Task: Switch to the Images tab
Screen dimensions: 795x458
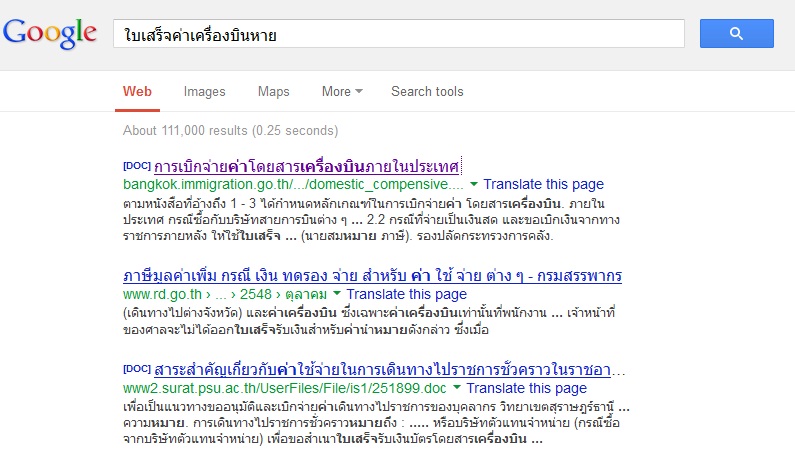Action: click(204, 92)
